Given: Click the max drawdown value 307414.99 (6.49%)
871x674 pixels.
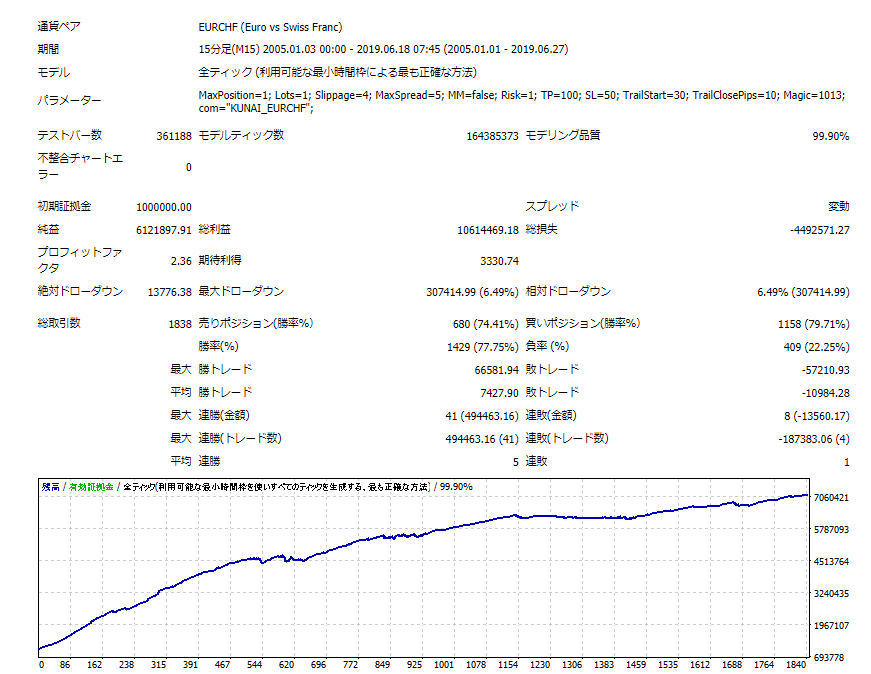Looking at the screenshot, I should click(x=472, y=292).
